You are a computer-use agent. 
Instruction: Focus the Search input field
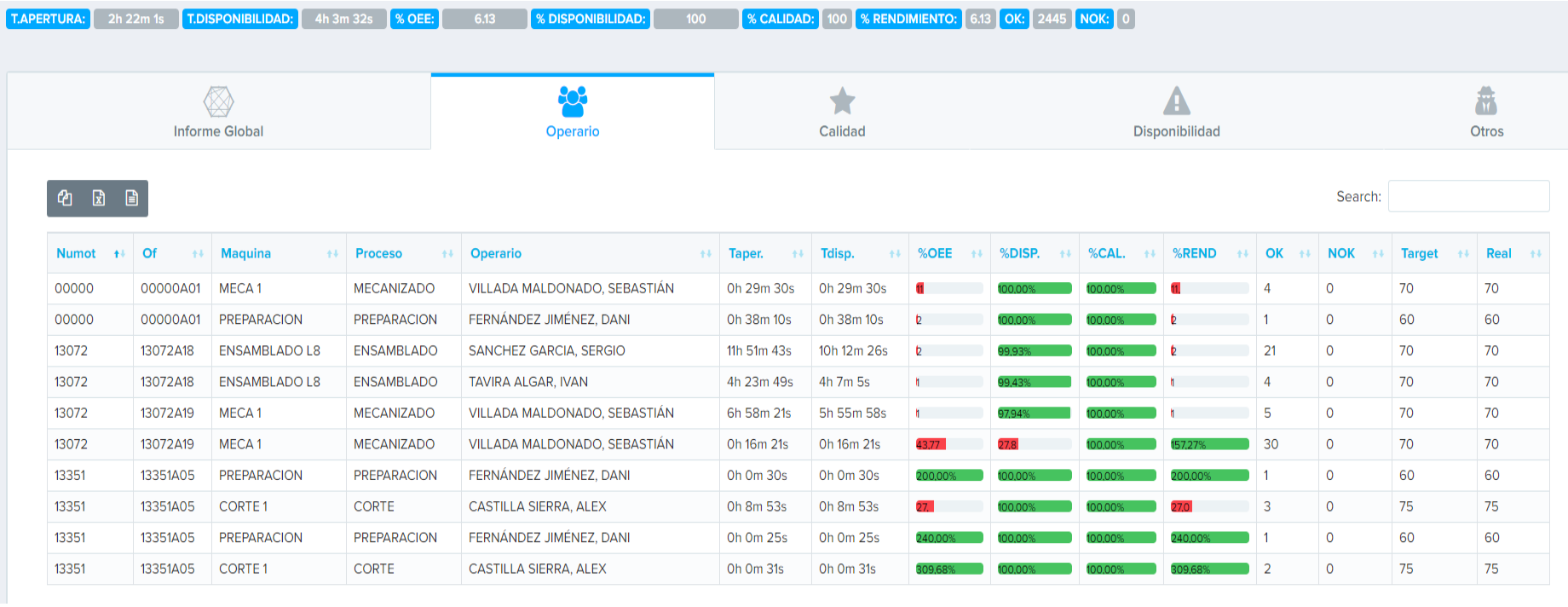(1468, 196)
